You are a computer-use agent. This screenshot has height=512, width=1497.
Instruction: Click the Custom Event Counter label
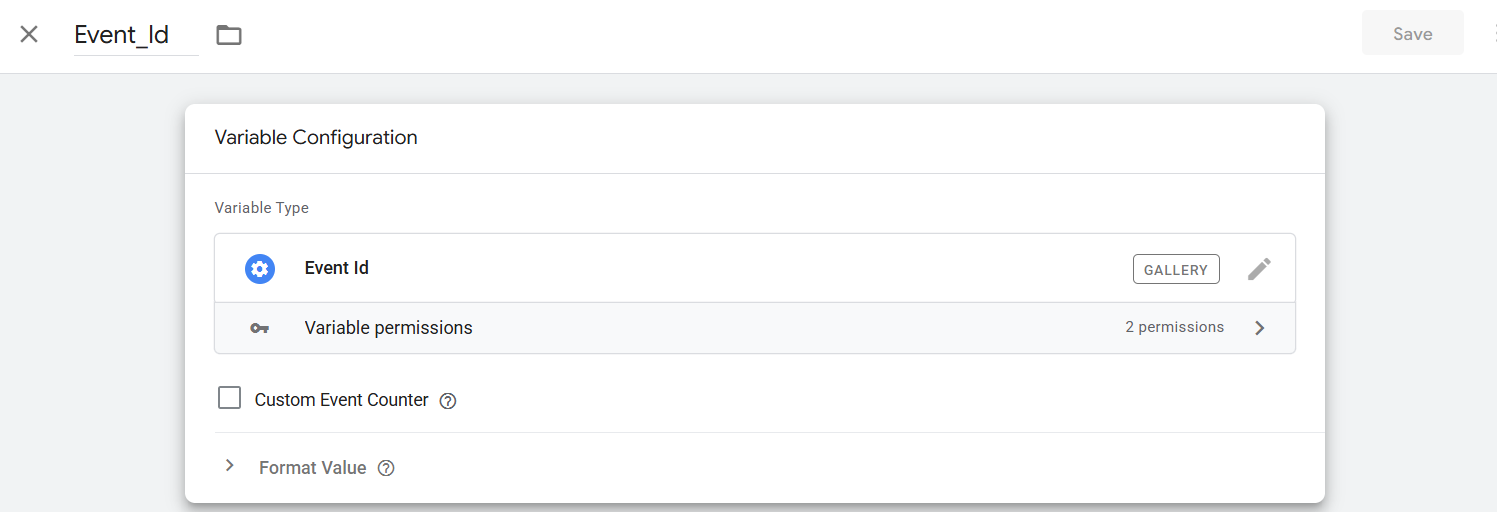[x=341, y=400]
